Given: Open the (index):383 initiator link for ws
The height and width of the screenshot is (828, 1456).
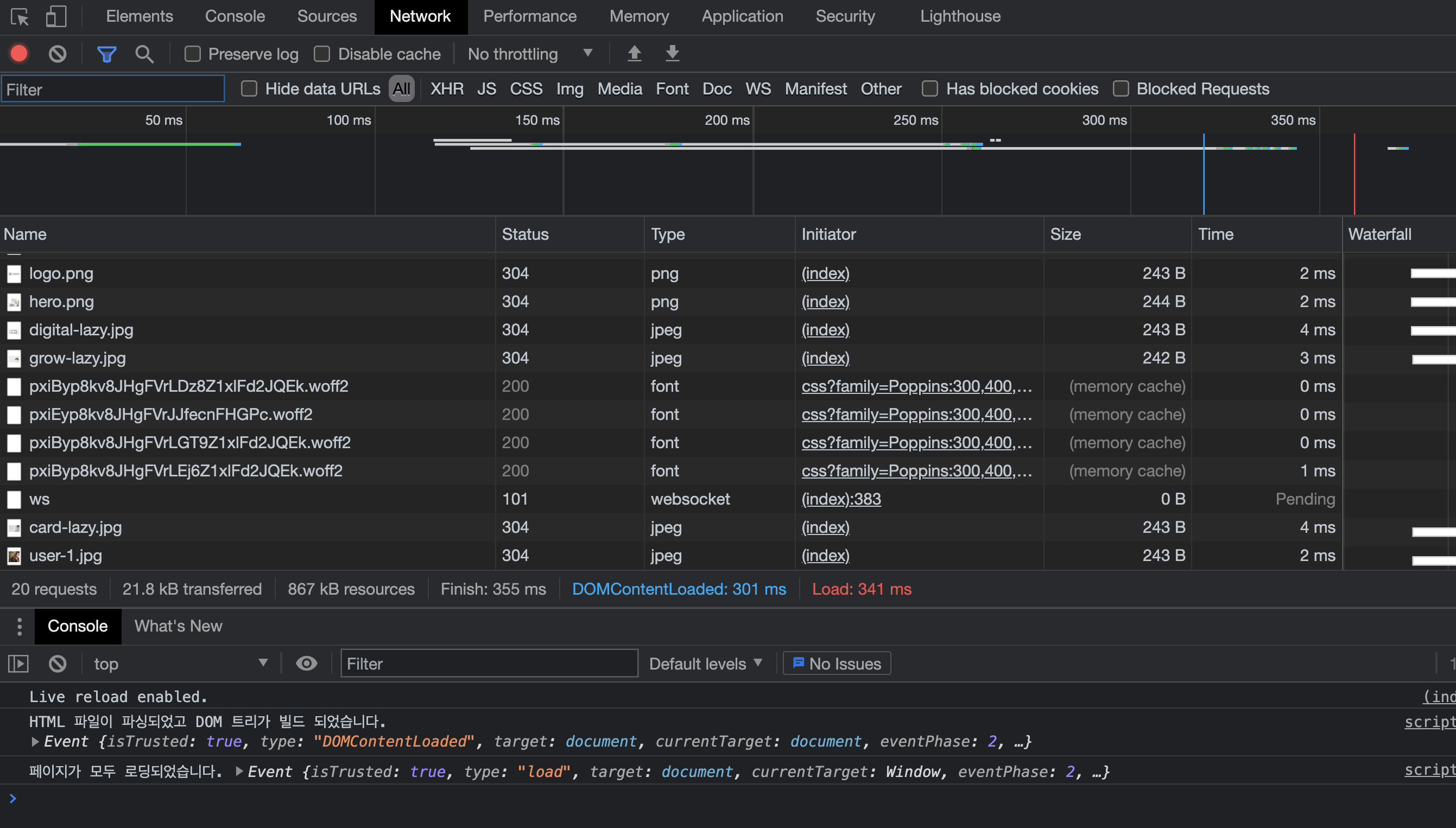Looking at the screenshot, I should tap(841, 499).
